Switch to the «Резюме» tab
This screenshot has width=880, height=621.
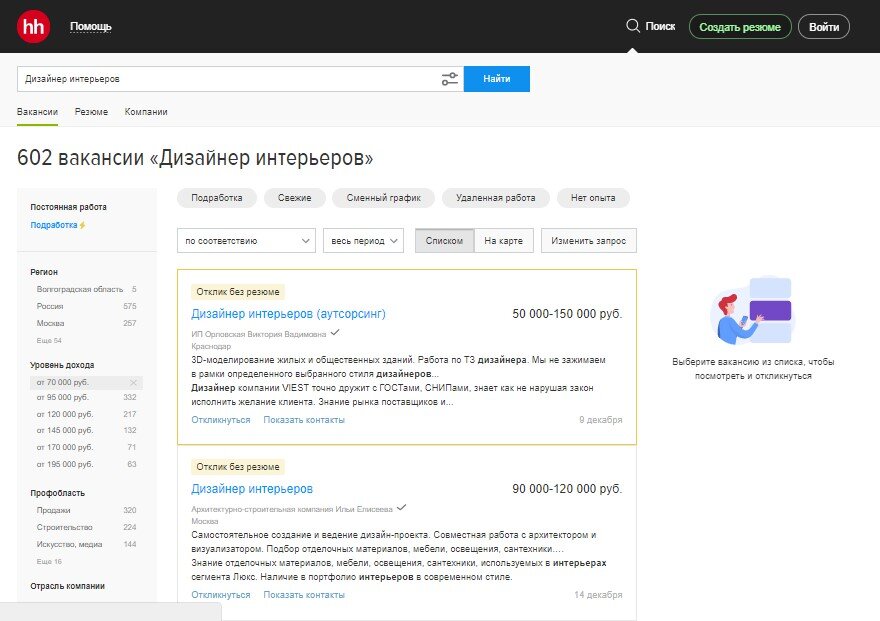(91, 111)
